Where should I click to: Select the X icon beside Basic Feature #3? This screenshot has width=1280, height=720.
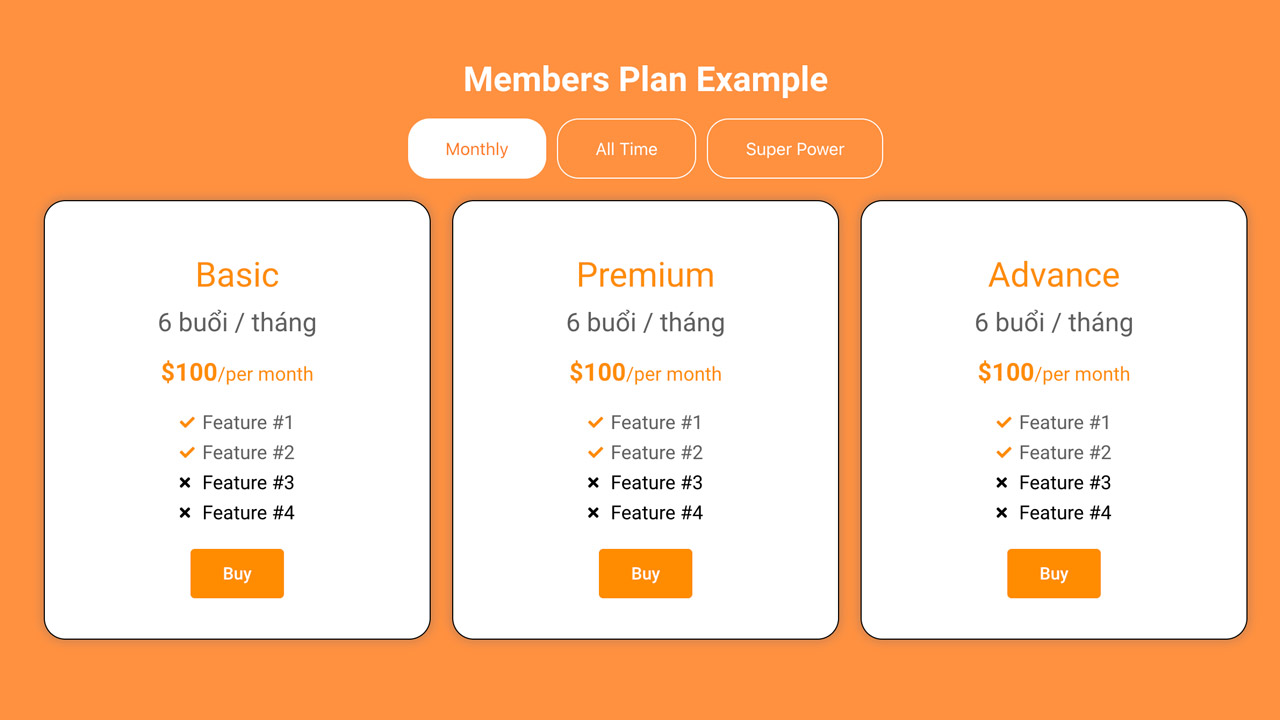click(184, 482)
